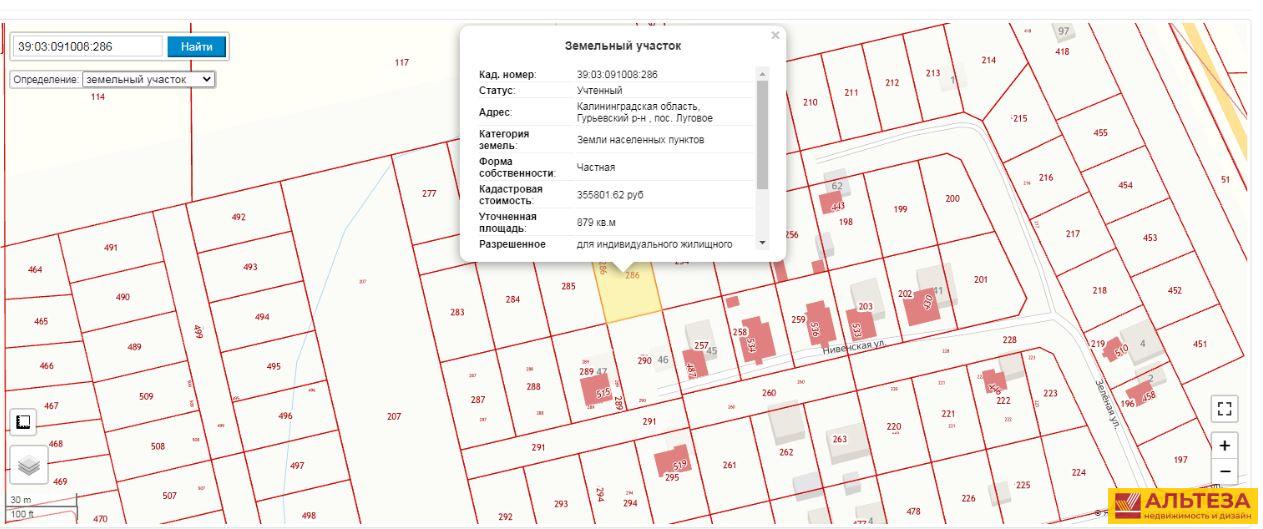1263x529 pixels.
Task: Toggle fullscreen map view
Action: [x=1225, y=408]
